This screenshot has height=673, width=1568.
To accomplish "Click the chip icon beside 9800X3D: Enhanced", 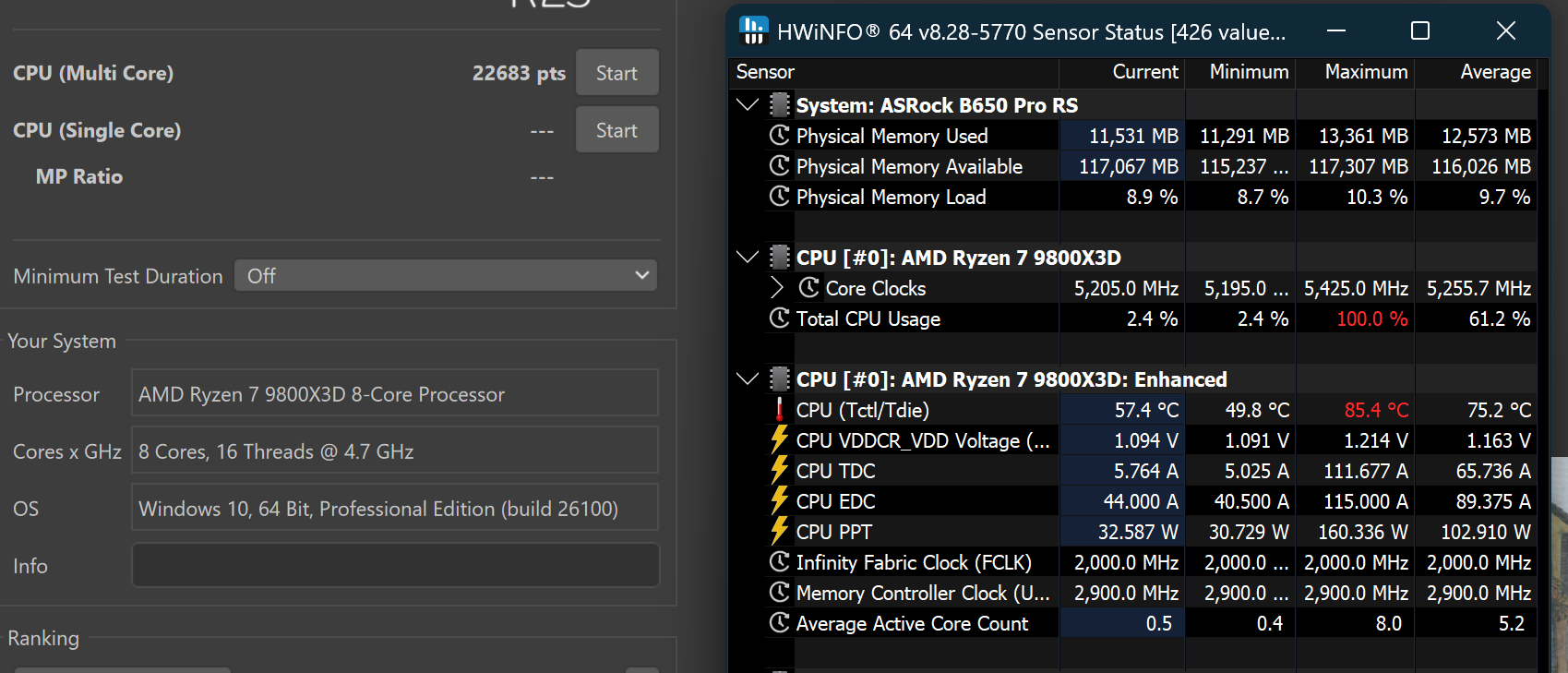I will click(x=780, y=379).
